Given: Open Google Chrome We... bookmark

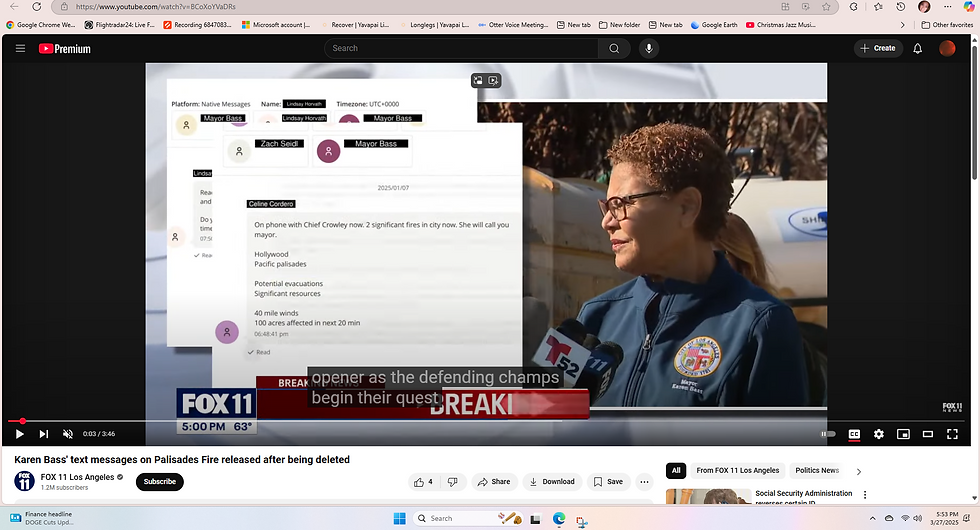Looking at the screenshot, I should pyautogui.click(x=41, y=25).
